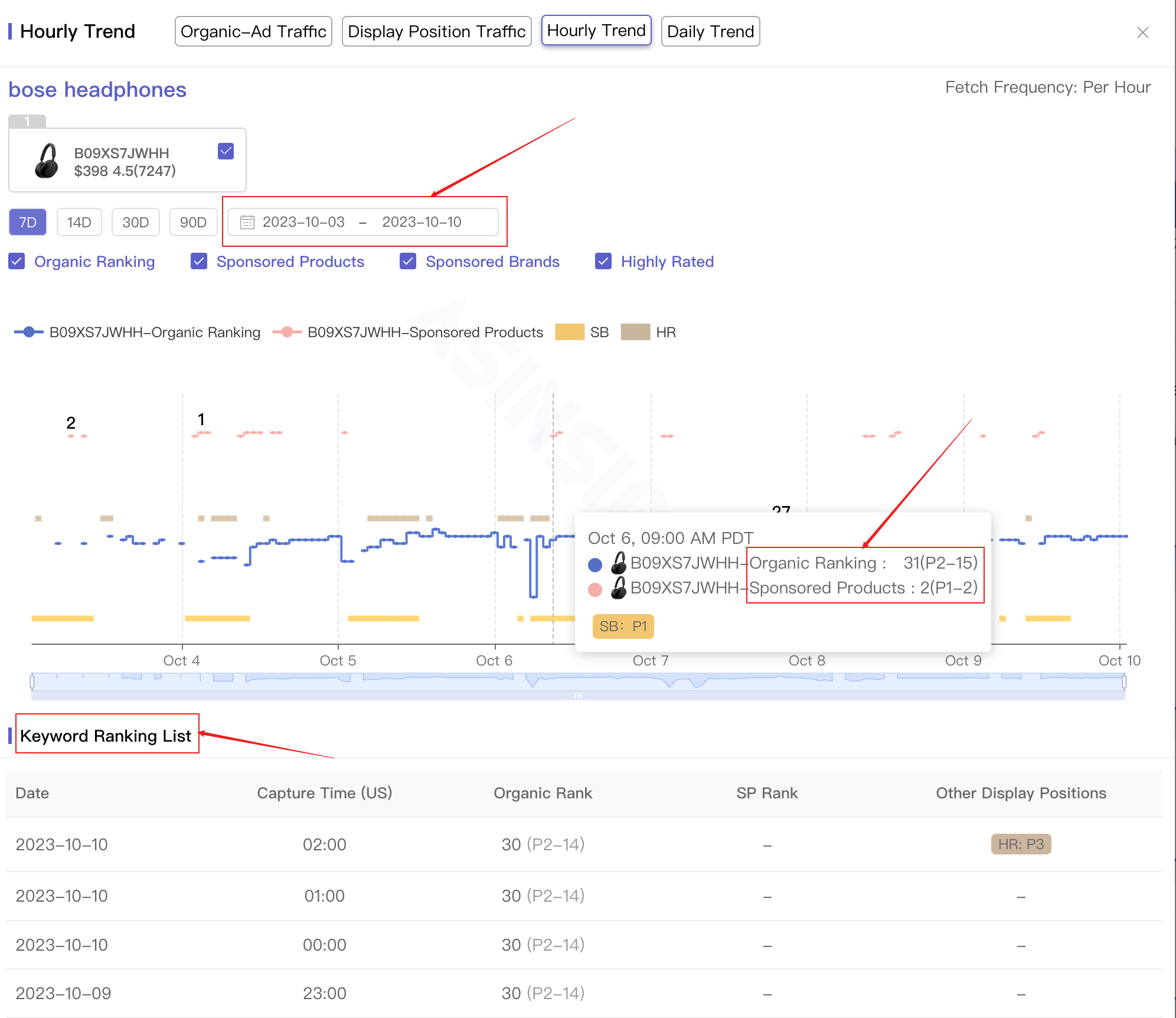Switch to the Daily Trend tab
1176x1018 pixels.
click(x=710, y=31)
